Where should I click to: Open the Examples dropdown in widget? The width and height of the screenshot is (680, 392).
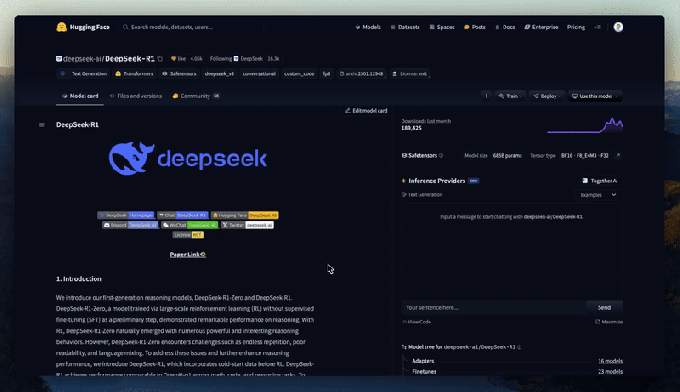(598, 195)
